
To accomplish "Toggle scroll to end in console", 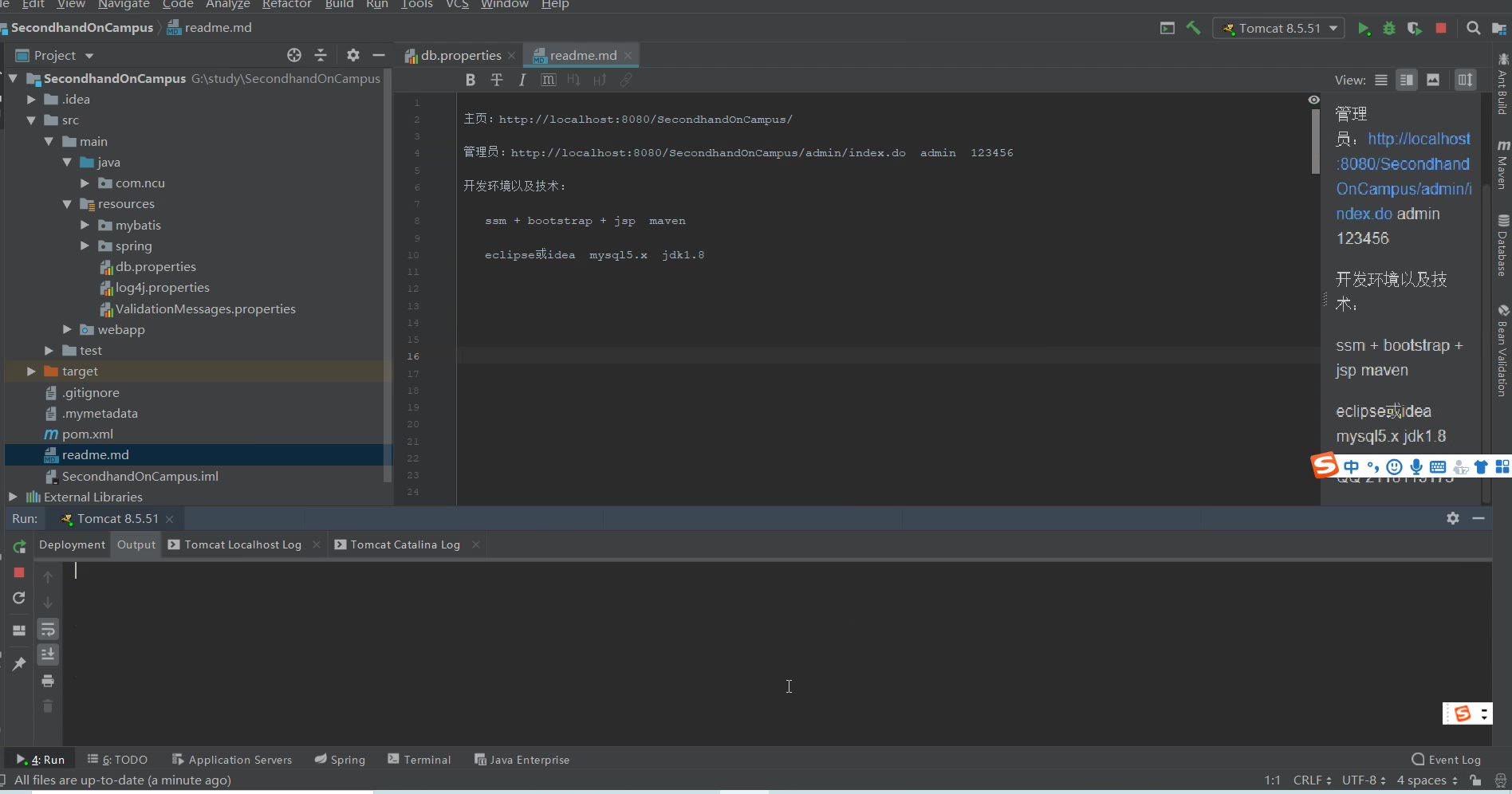I will click(48, 654).
